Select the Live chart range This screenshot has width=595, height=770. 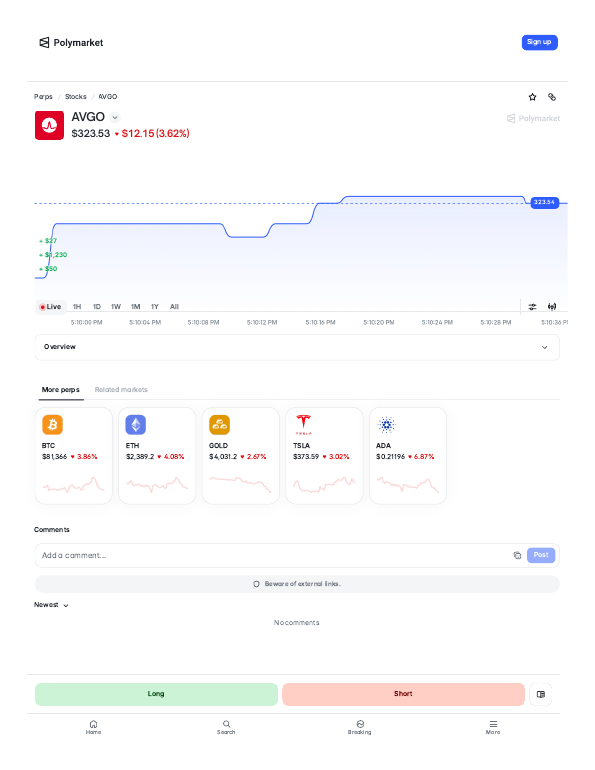(50, 306)
